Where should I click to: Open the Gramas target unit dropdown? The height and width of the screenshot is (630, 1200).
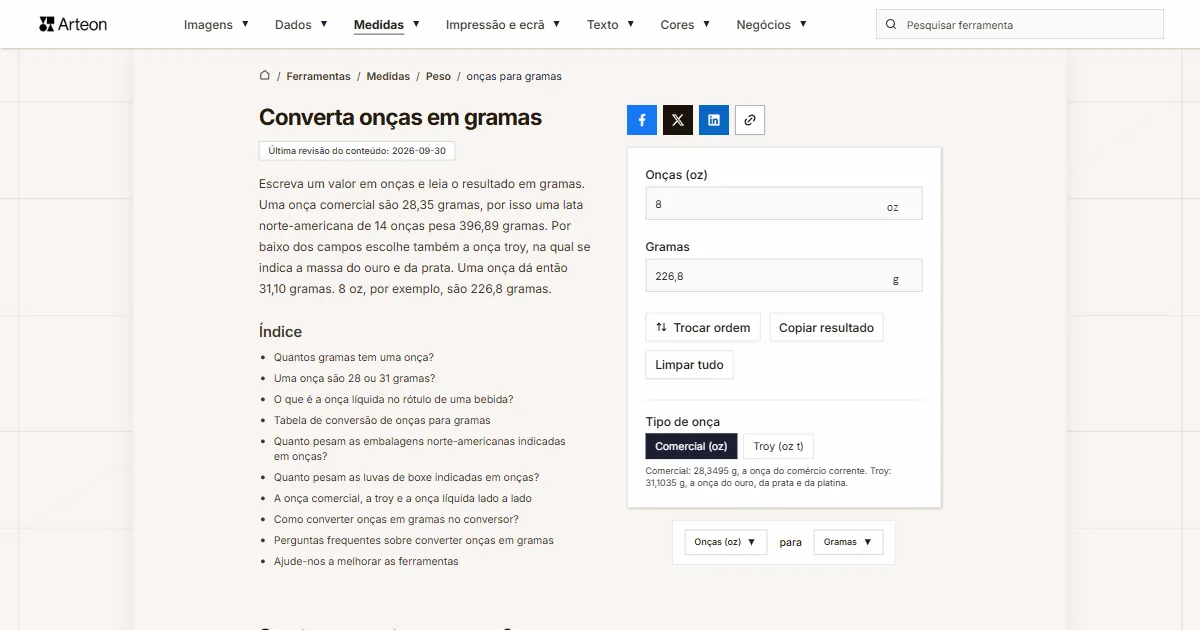848,542
